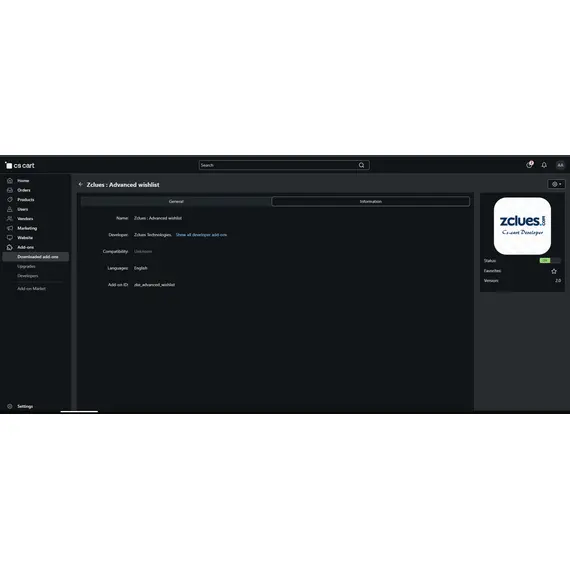The width and height of the screenshot is (570, 570).
Task: Select Downloaded add-ons in the sidebar
Action: 36,257
